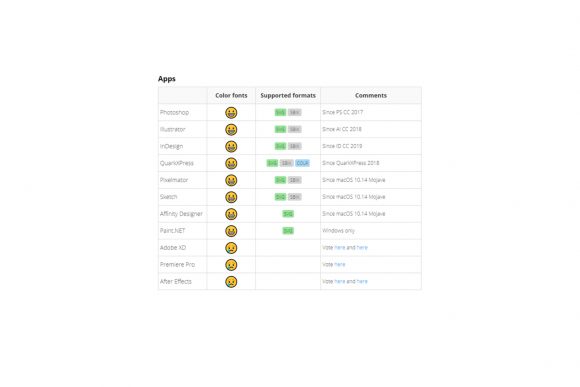This screenshot has height=387, width=580.
Task: Click the grinning emoji next to Illustrator
Action: click(x=231, y=129)
